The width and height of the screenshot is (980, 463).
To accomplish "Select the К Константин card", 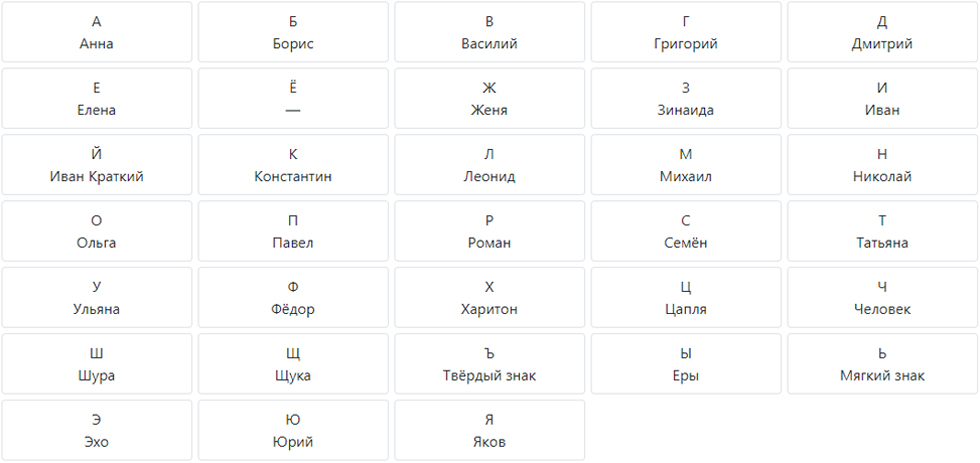I will (x=293, y=165).
